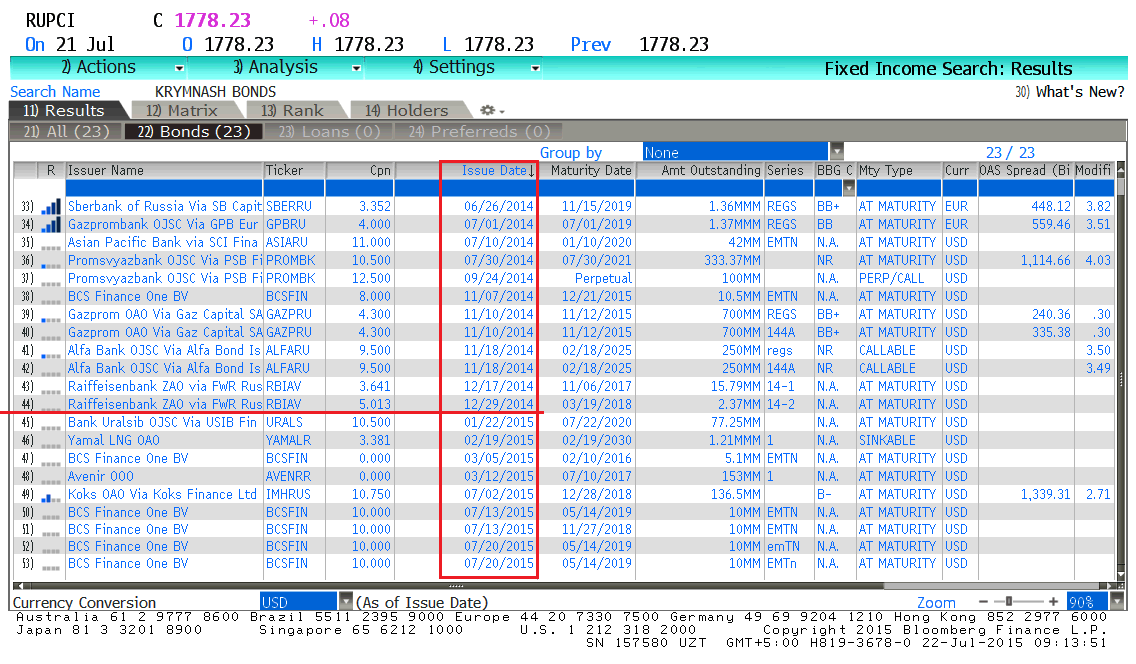This screenshot has width=1136, height=664.
Task: Click the PERP/CALL maturity type cell
Action: point(891,279)
